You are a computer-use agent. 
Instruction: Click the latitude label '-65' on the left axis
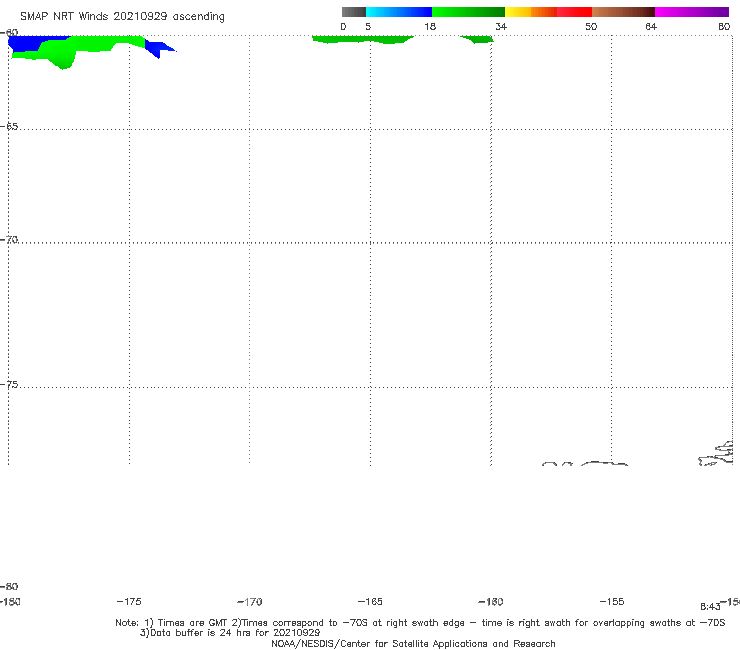[x=9, y=127]
